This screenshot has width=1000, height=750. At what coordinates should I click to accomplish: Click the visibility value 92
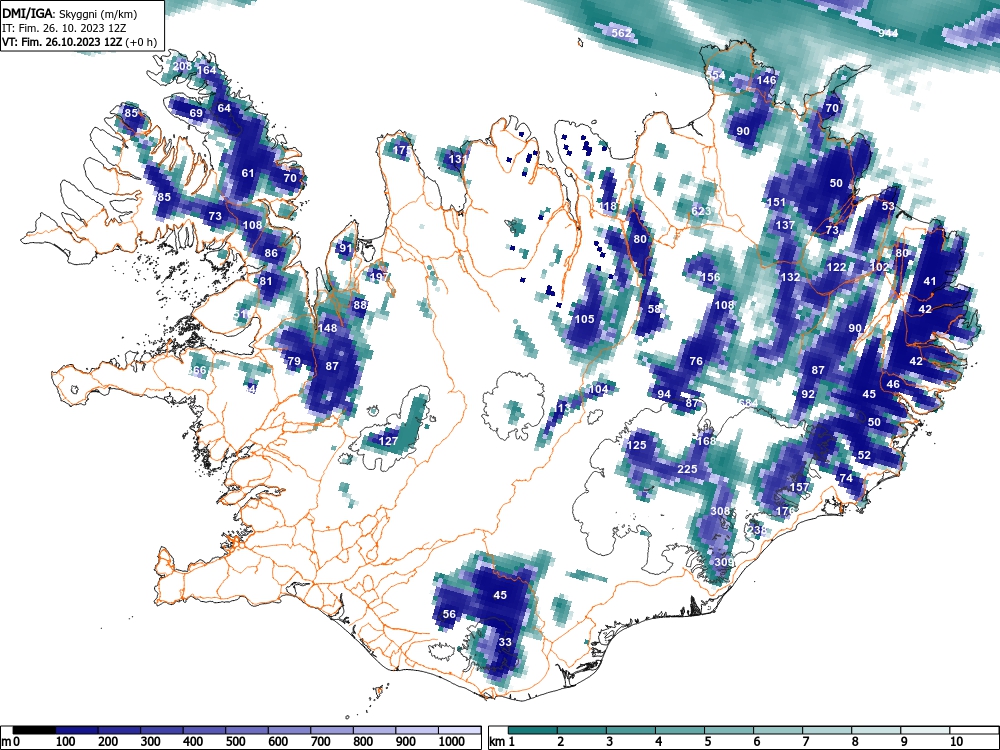click(808, 394)
